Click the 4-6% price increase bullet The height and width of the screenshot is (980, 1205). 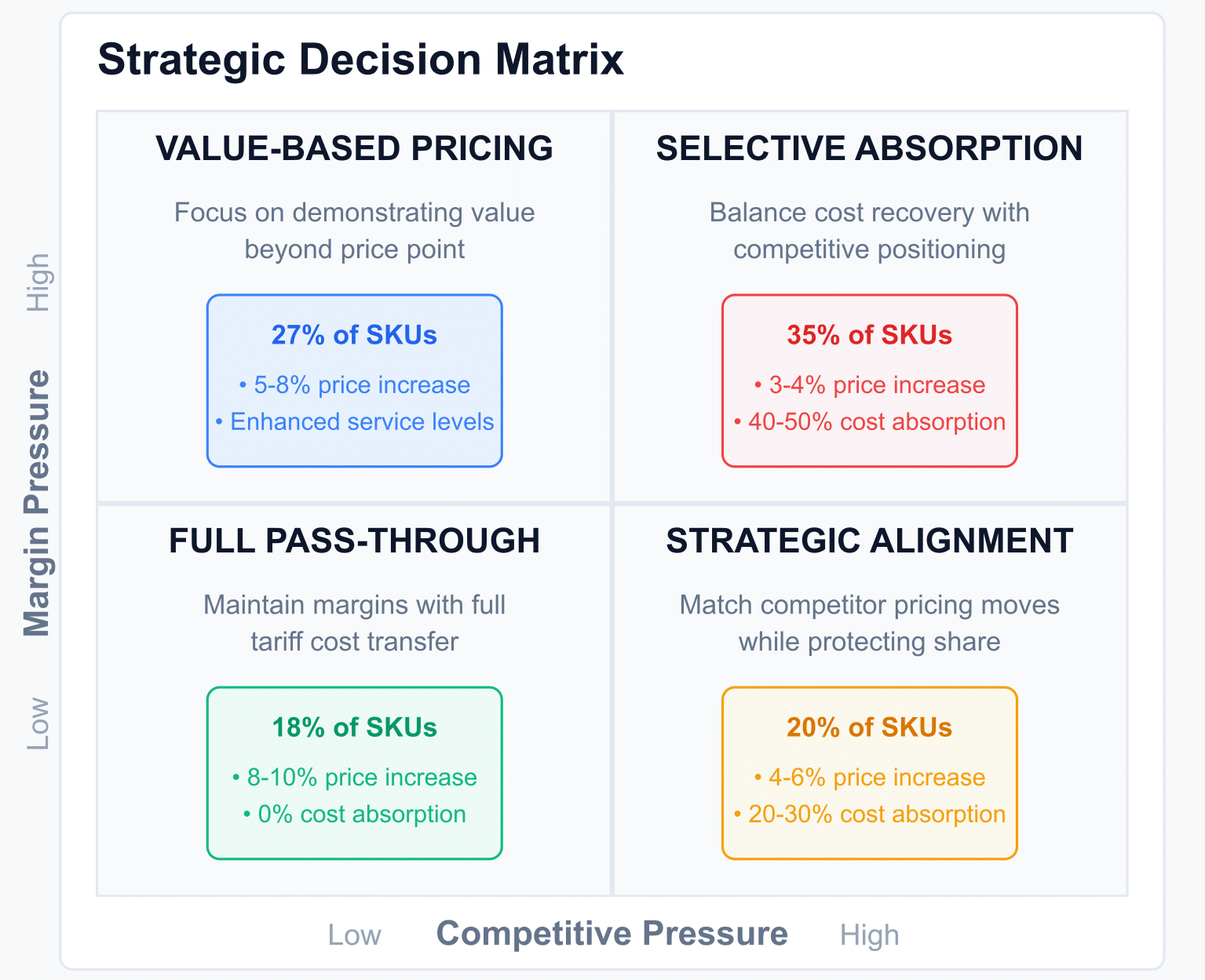coord(870,778)
